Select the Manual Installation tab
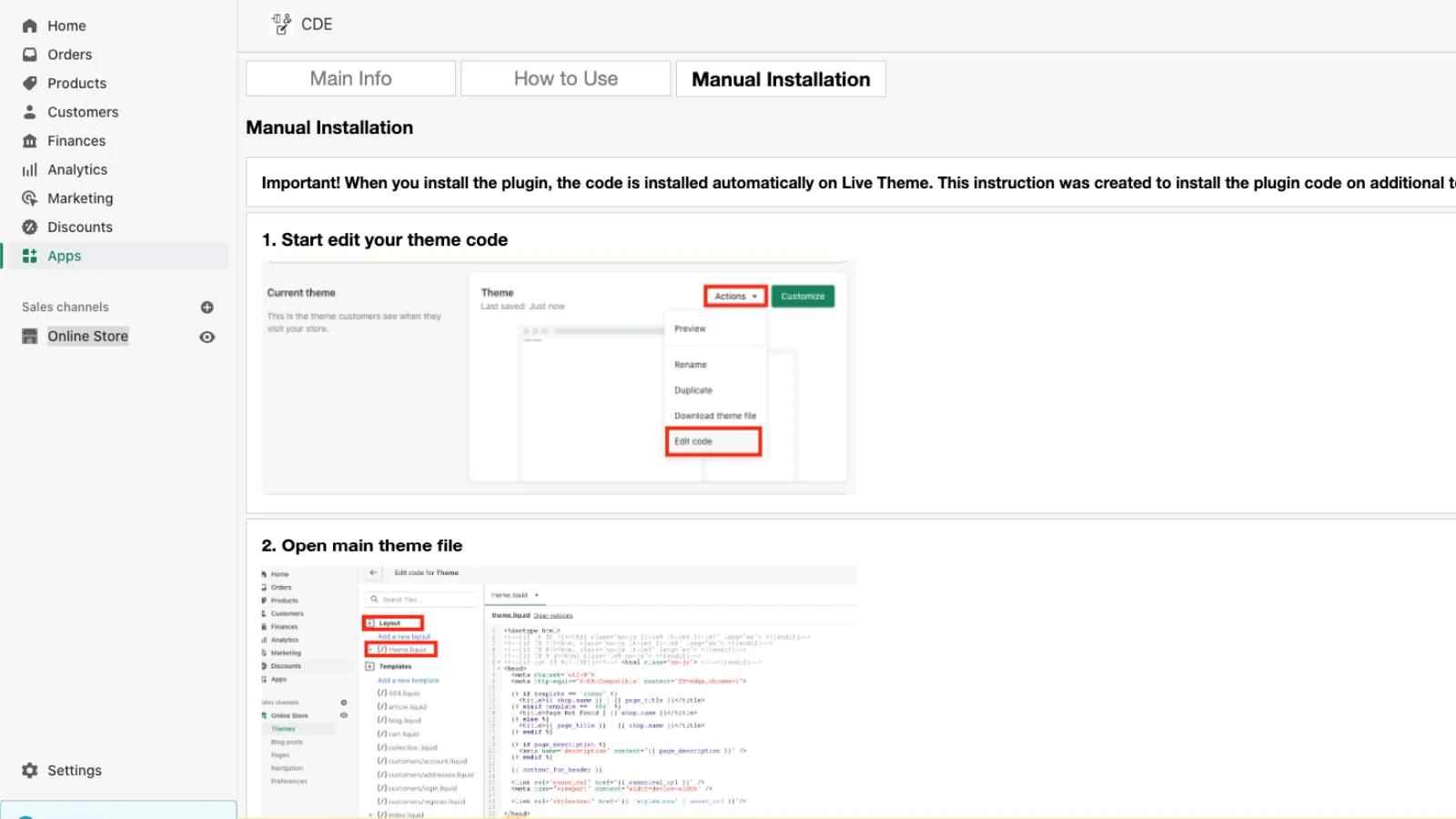Screen dimensions: 1456x819 click(x=781, y=79)
